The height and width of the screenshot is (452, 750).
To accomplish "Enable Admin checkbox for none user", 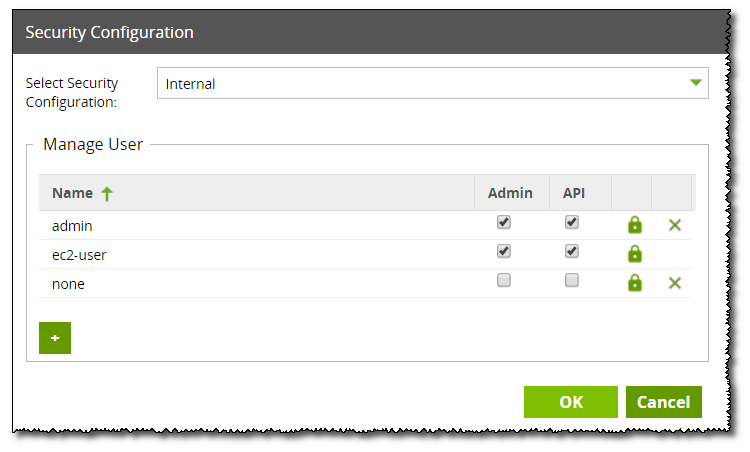I will pos(504,280).
